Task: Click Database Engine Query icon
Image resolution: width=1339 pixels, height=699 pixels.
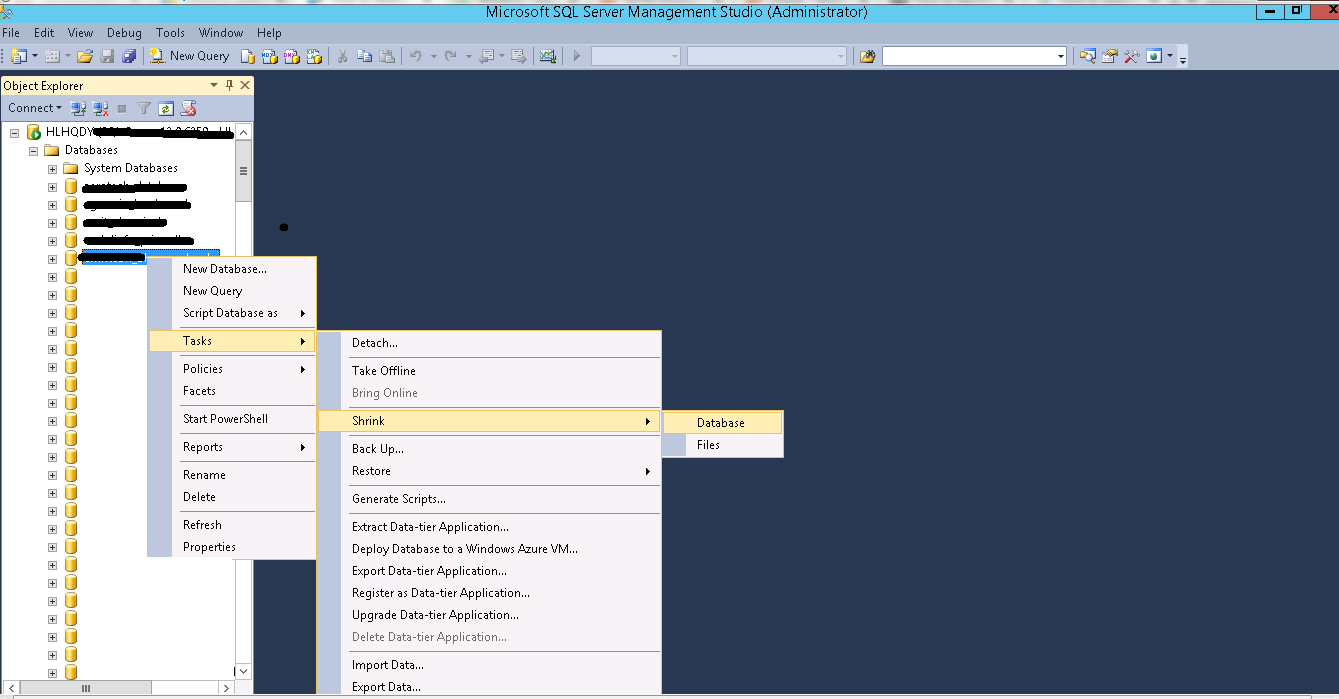Action: tap(248, 56)
